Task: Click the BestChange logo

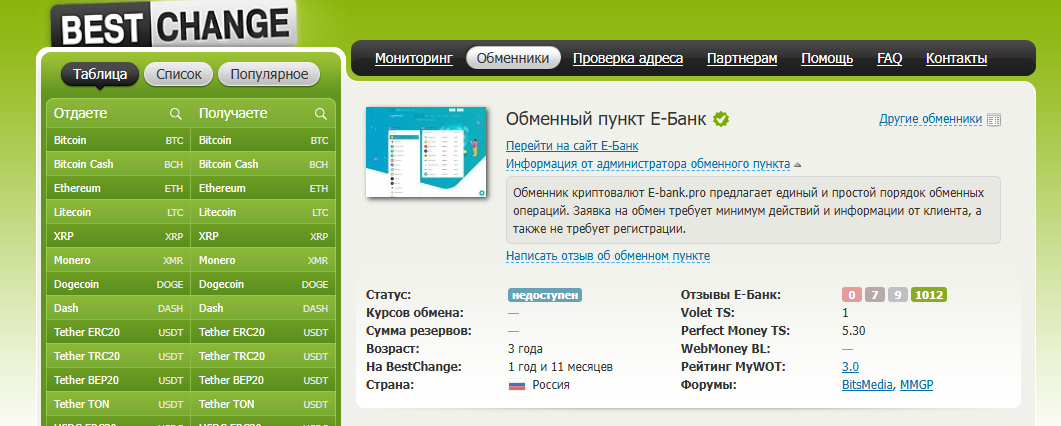Action: (x=173, y=25)
